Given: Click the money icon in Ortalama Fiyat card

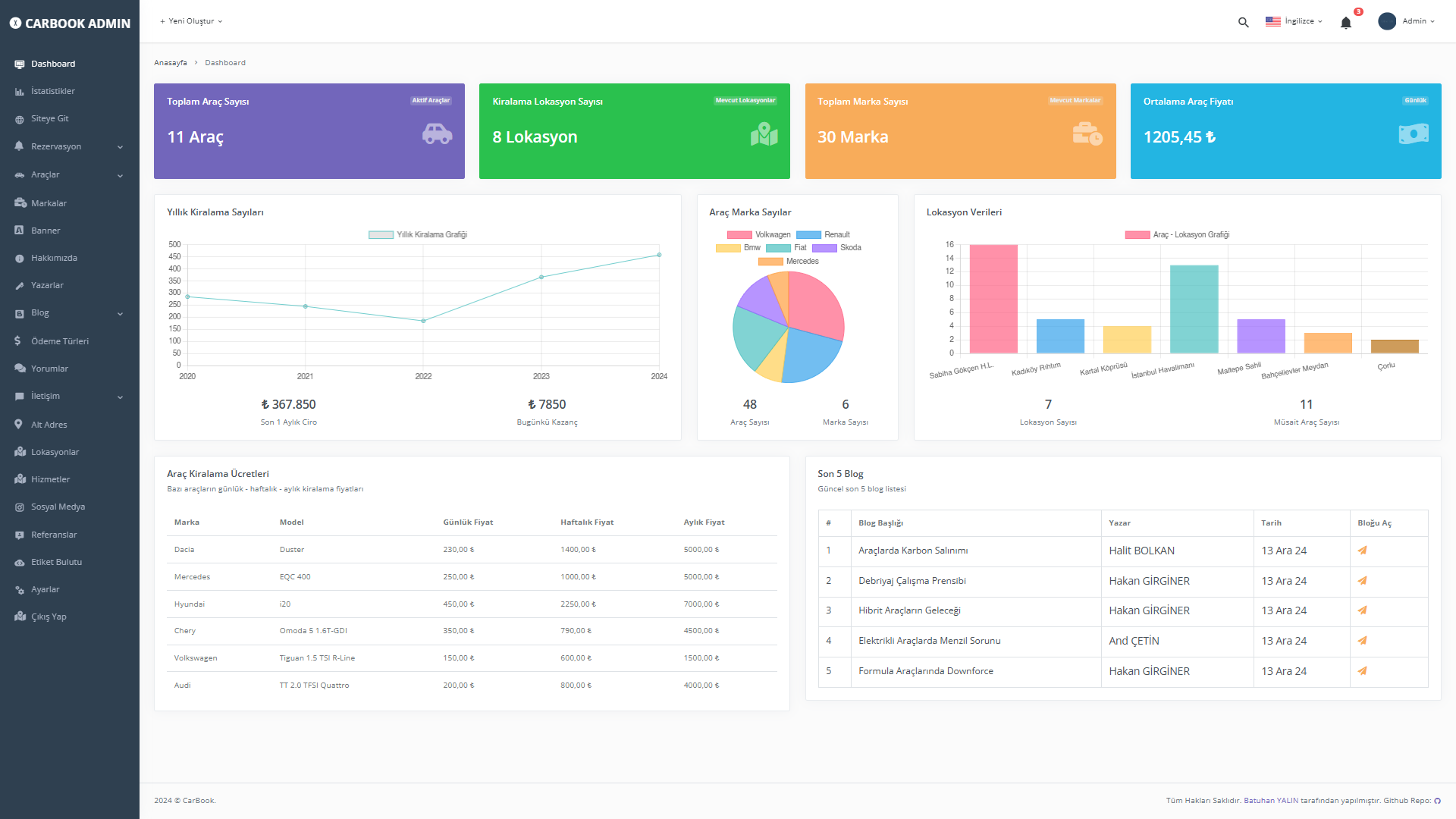Looking at the screenshot, I should point(1414,134).
